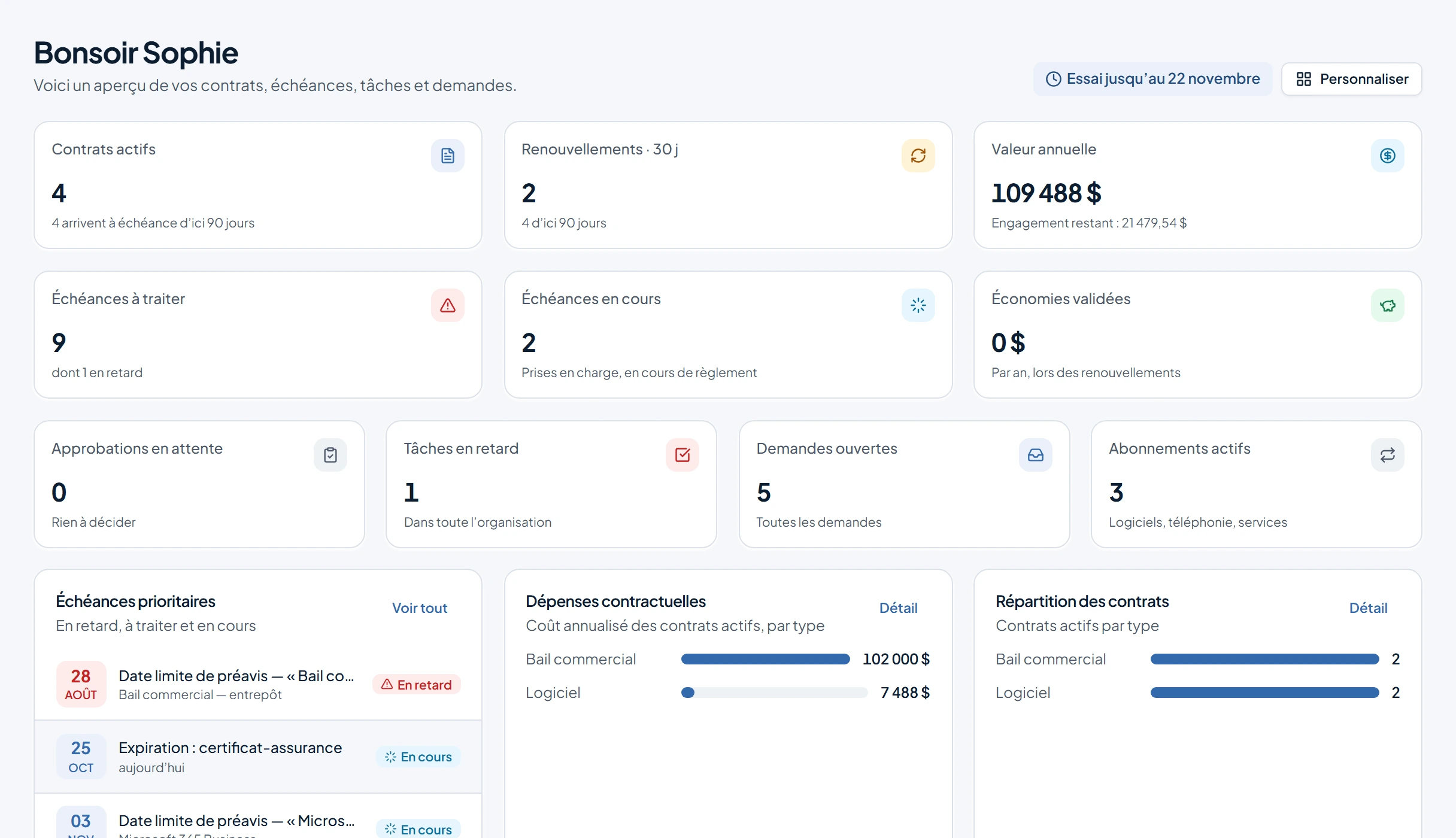Click the Engagement restant : 21 479,54 $ text

click(1088, 223)
